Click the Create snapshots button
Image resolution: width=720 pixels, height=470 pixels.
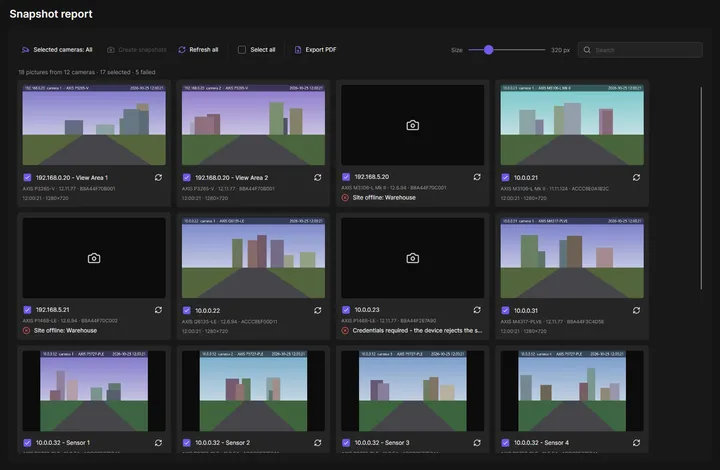[x=137, y=50]
